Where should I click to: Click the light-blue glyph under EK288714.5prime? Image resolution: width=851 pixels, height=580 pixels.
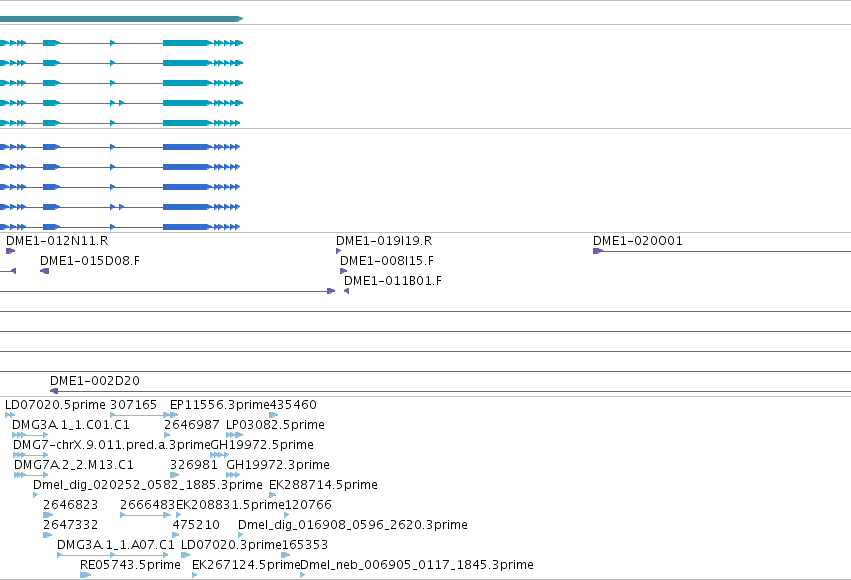click(273, 495)
